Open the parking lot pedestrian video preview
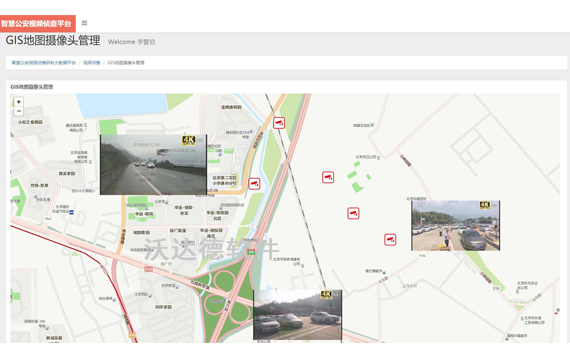The width and height of the screenshot is (570, 360). click(x=455, y=225)
